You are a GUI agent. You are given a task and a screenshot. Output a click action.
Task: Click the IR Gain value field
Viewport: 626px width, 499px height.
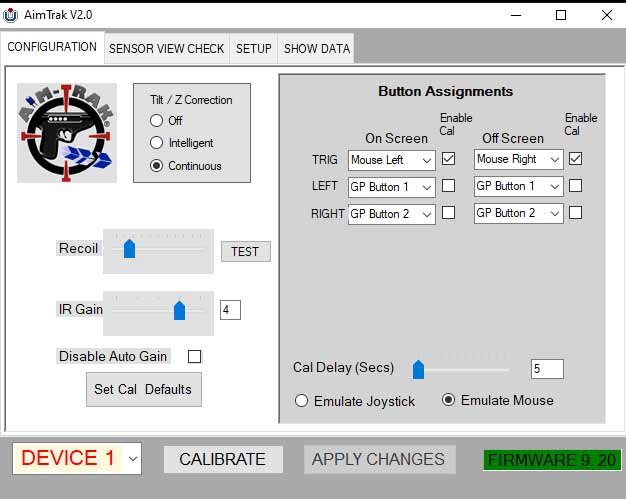coord(230,310)
